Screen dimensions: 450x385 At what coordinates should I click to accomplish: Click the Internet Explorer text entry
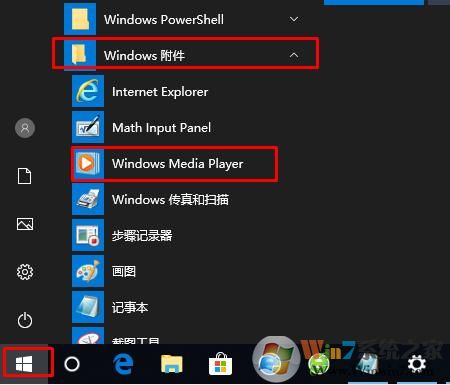point(160,92)
